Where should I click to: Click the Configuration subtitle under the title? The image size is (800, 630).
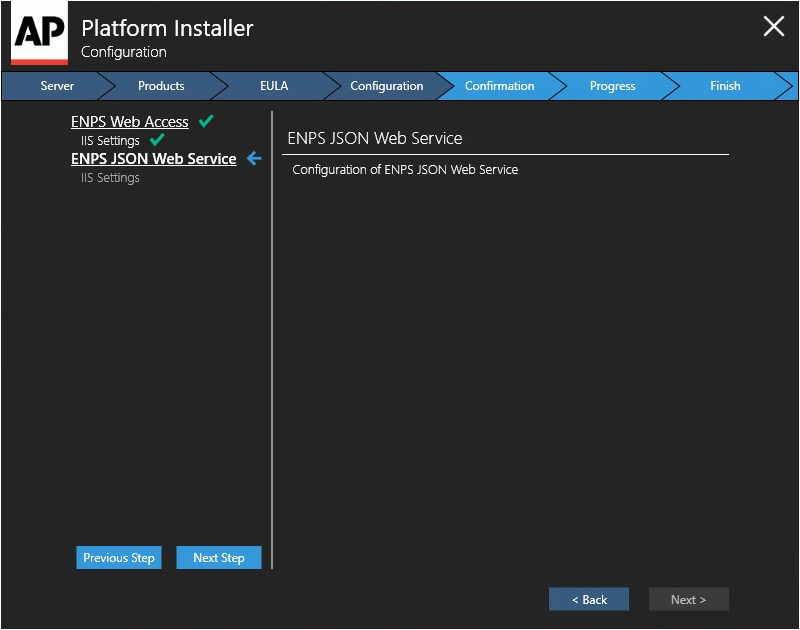[124, 52]
